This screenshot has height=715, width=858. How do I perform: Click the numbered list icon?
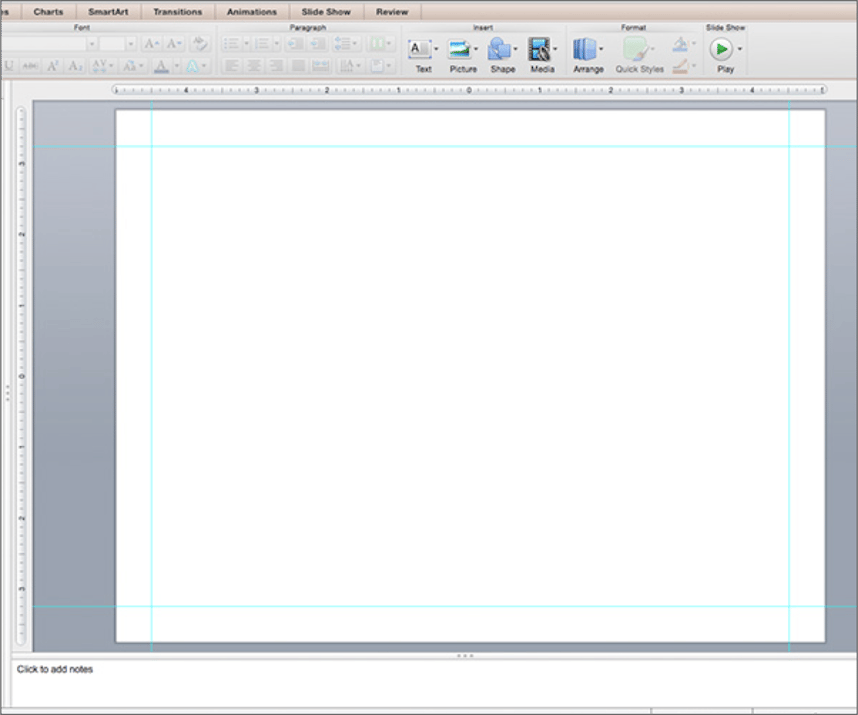262,43
